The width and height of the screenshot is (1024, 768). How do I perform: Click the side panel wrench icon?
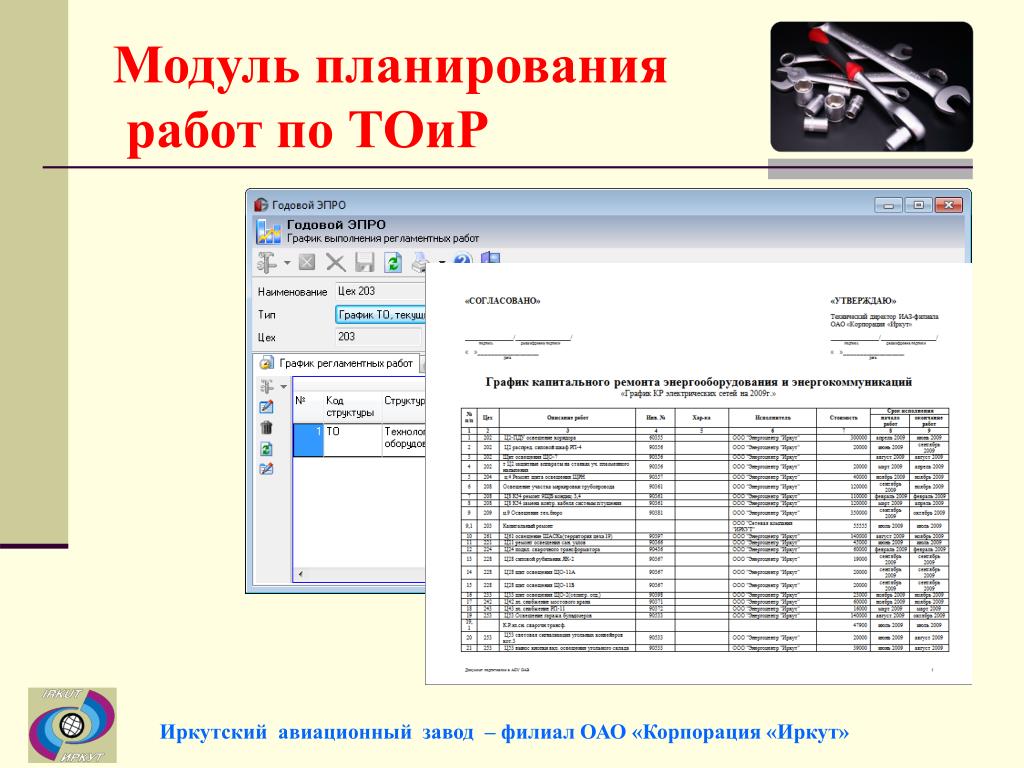point(266,387)
